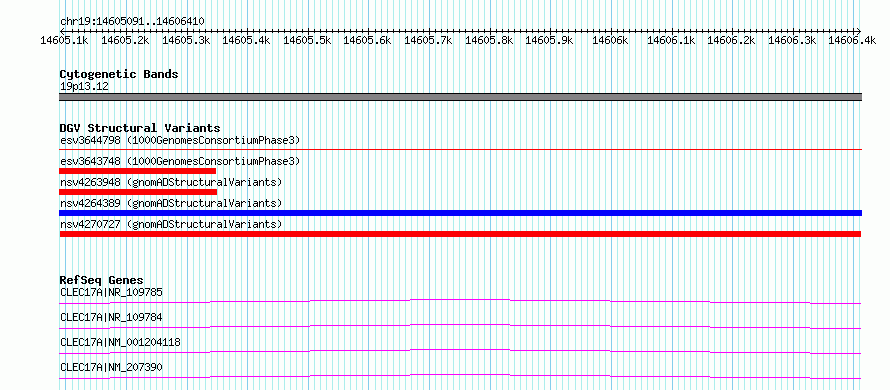Click the CLEC17A|NR_109784 transcript label

coord(111,317)
